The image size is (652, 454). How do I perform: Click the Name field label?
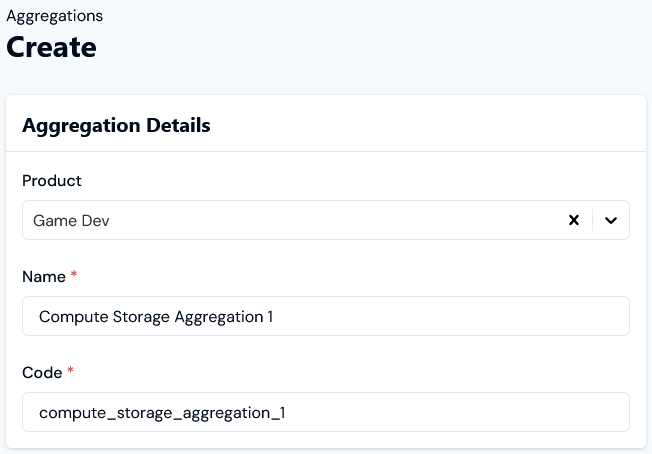click(x=43, y=276)
